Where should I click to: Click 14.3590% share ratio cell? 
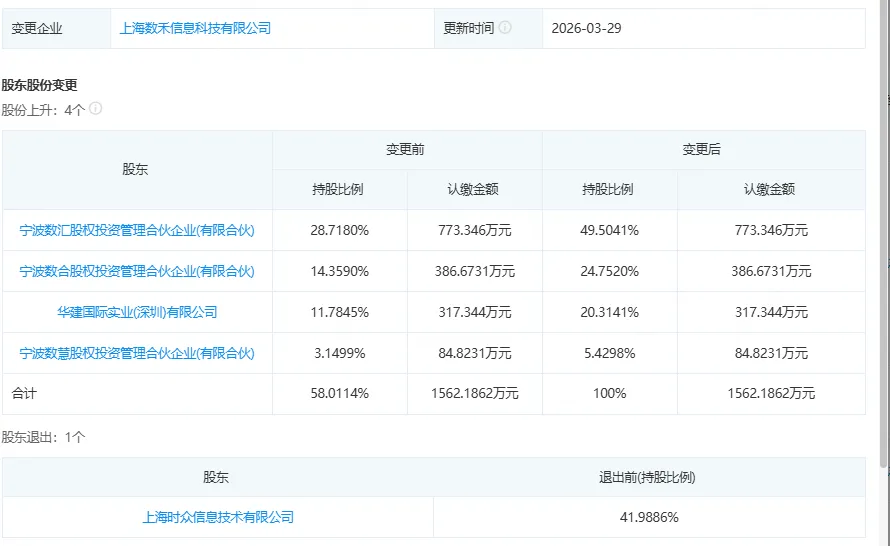click(x=339, y=271)
